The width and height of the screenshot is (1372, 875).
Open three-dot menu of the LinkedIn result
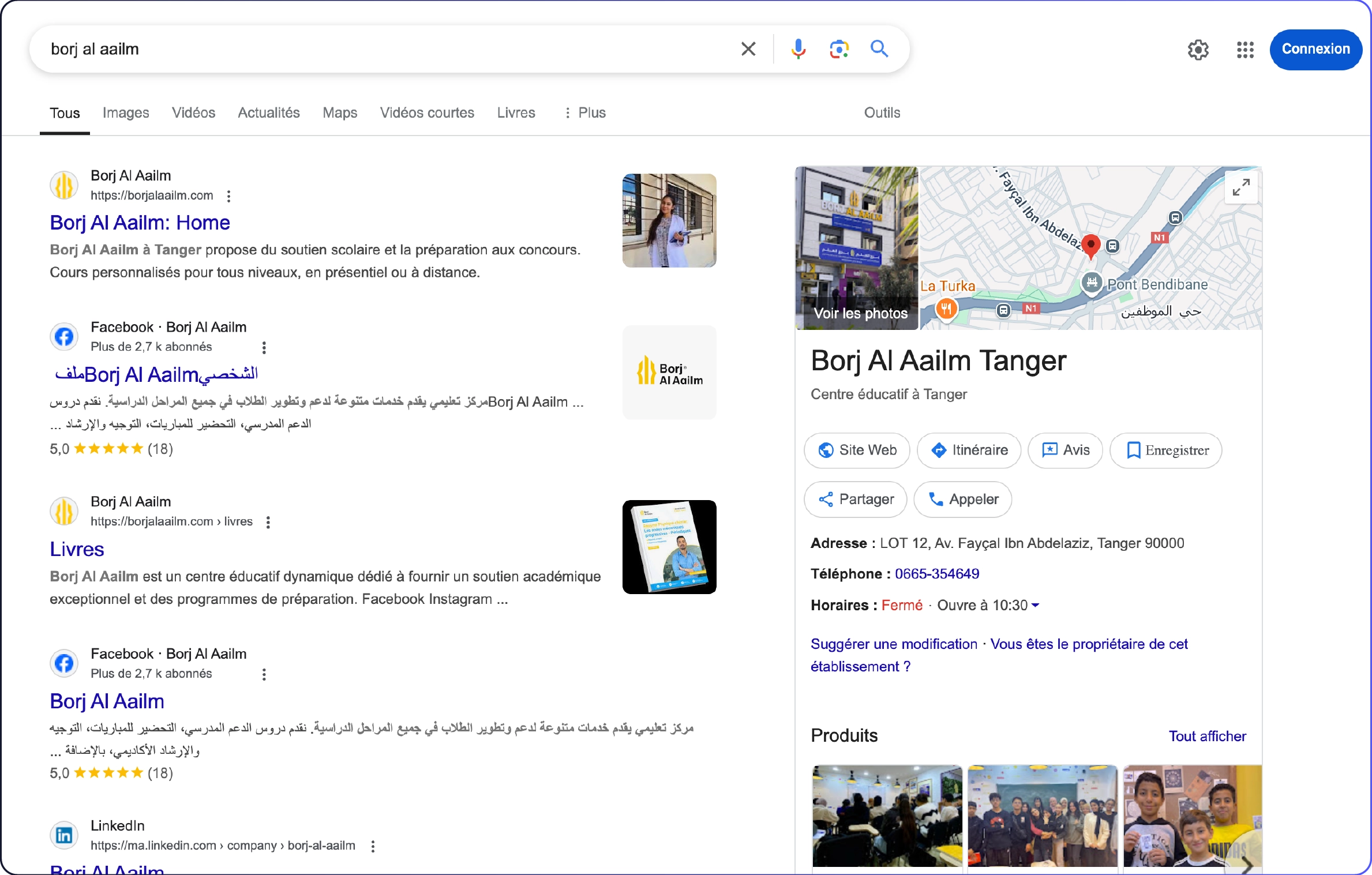(373, 846)
